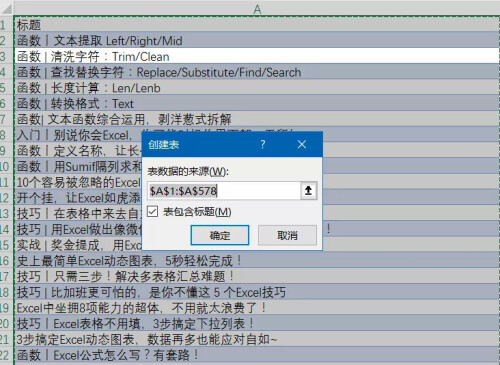
Task: Click cell 比加班更可怕的 5 个Excel技巧
Action: click(x=257, y=292)
